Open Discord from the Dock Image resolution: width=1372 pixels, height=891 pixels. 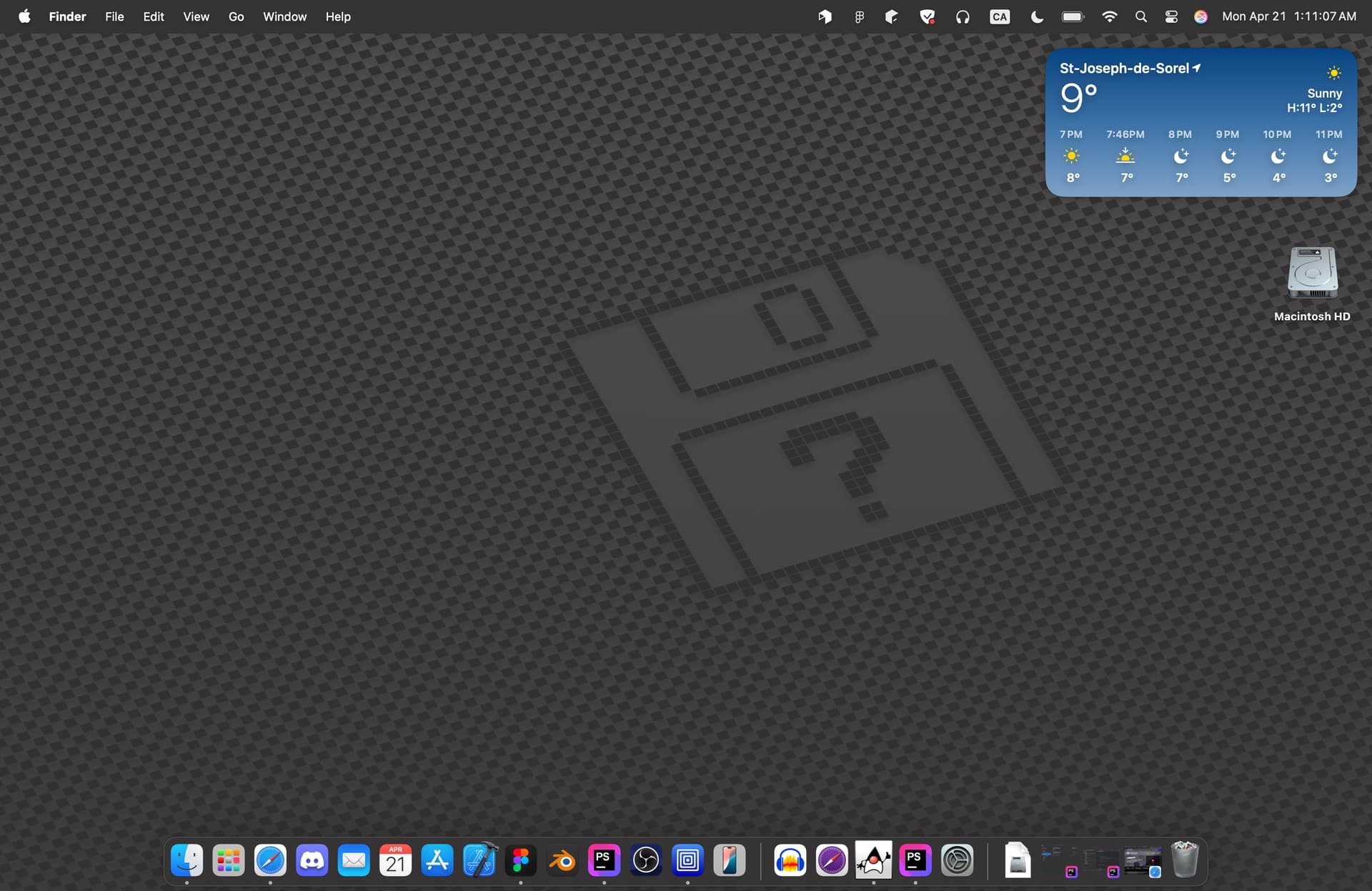coord(312,860)
